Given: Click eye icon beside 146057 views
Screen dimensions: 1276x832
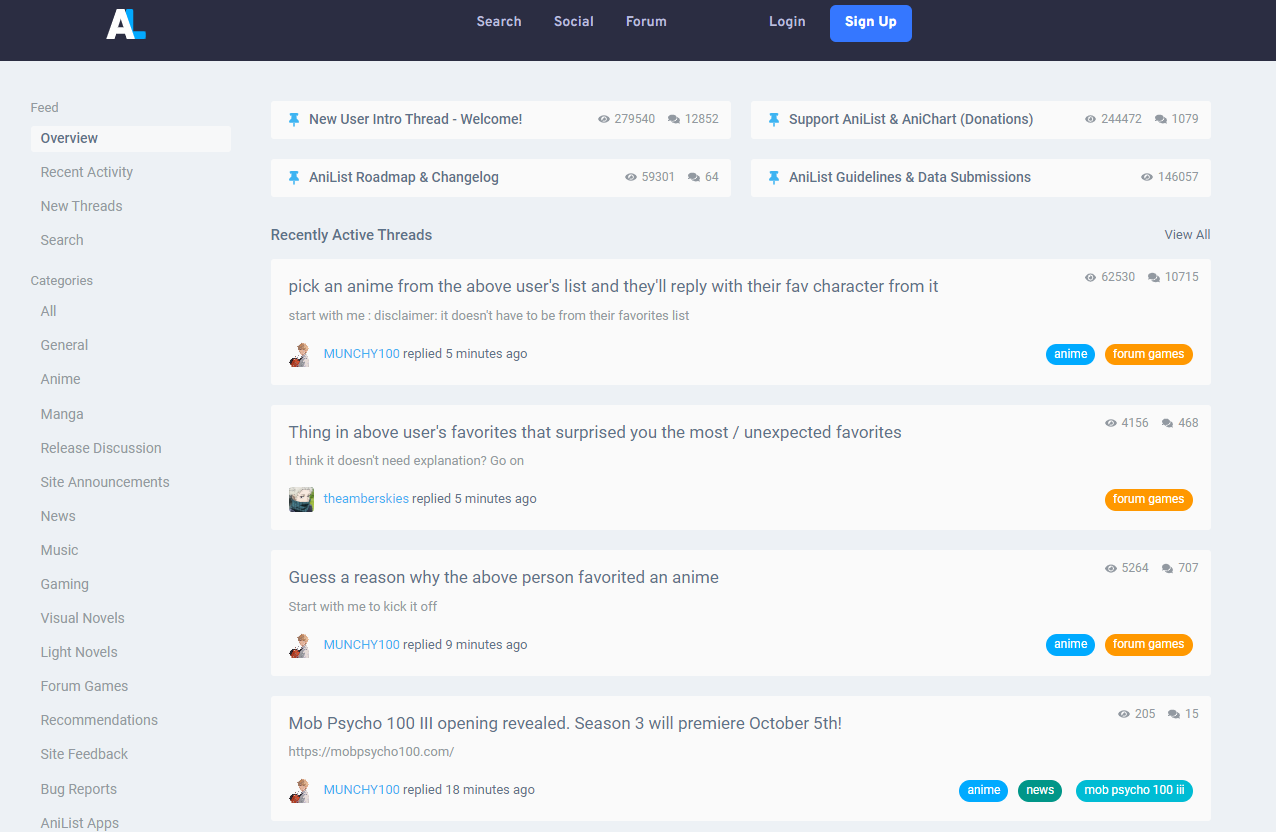Looking at the screenshot, I should pyautogui.click(x=1147, y=177).
